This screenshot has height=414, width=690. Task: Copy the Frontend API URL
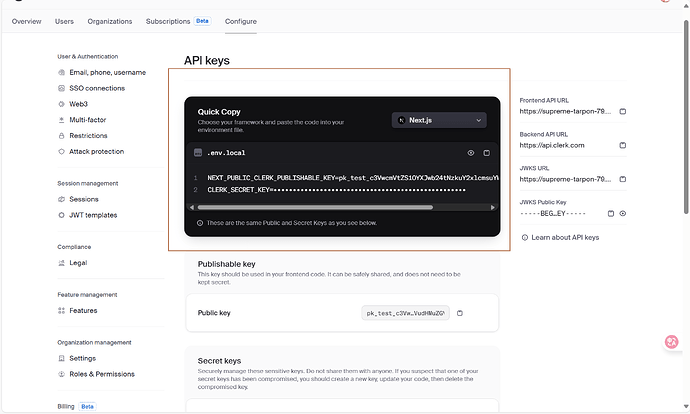coord(623,111)
